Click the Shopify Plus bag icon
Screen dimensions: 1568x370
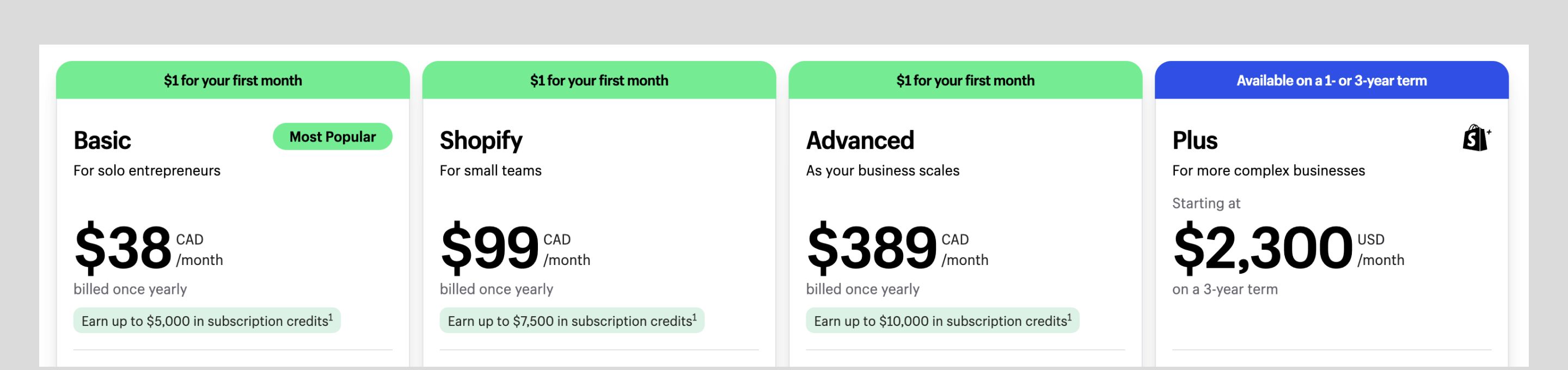tap(1476, 138)
